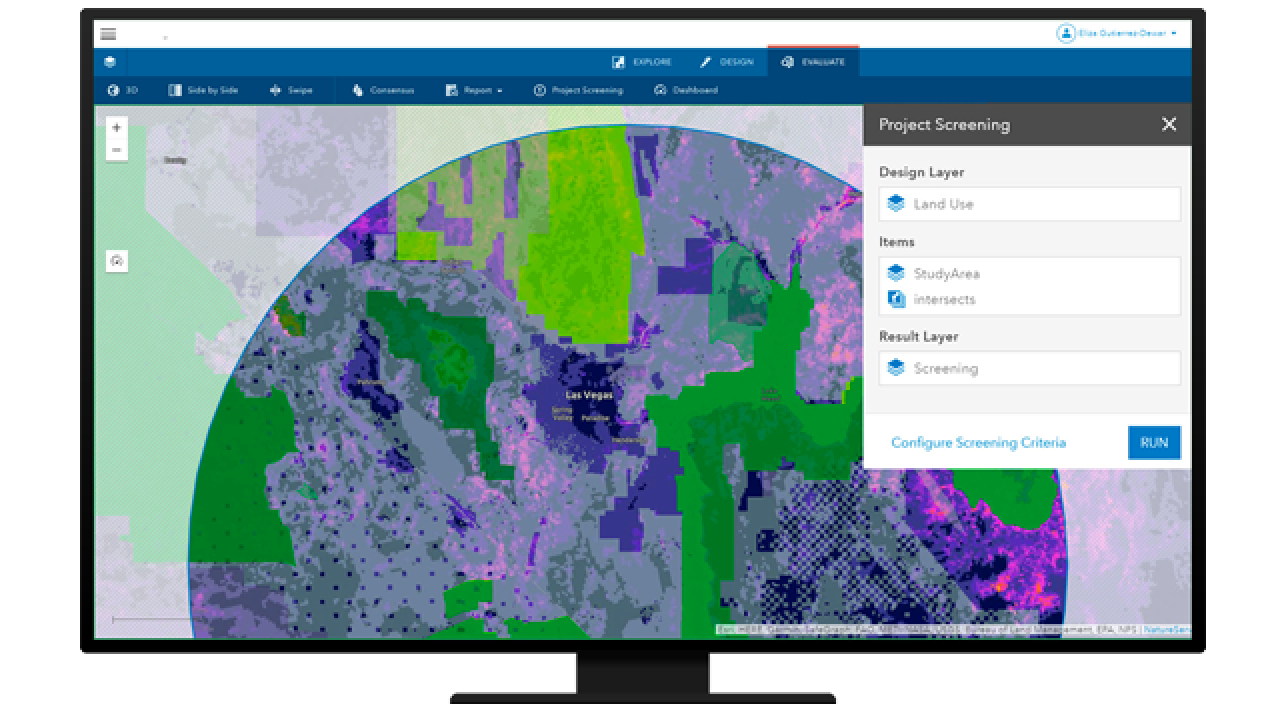Click the intersects relationship icon
Image resolution: width=1288 pixels, height=704 pixels.
[x=896, y=299]
